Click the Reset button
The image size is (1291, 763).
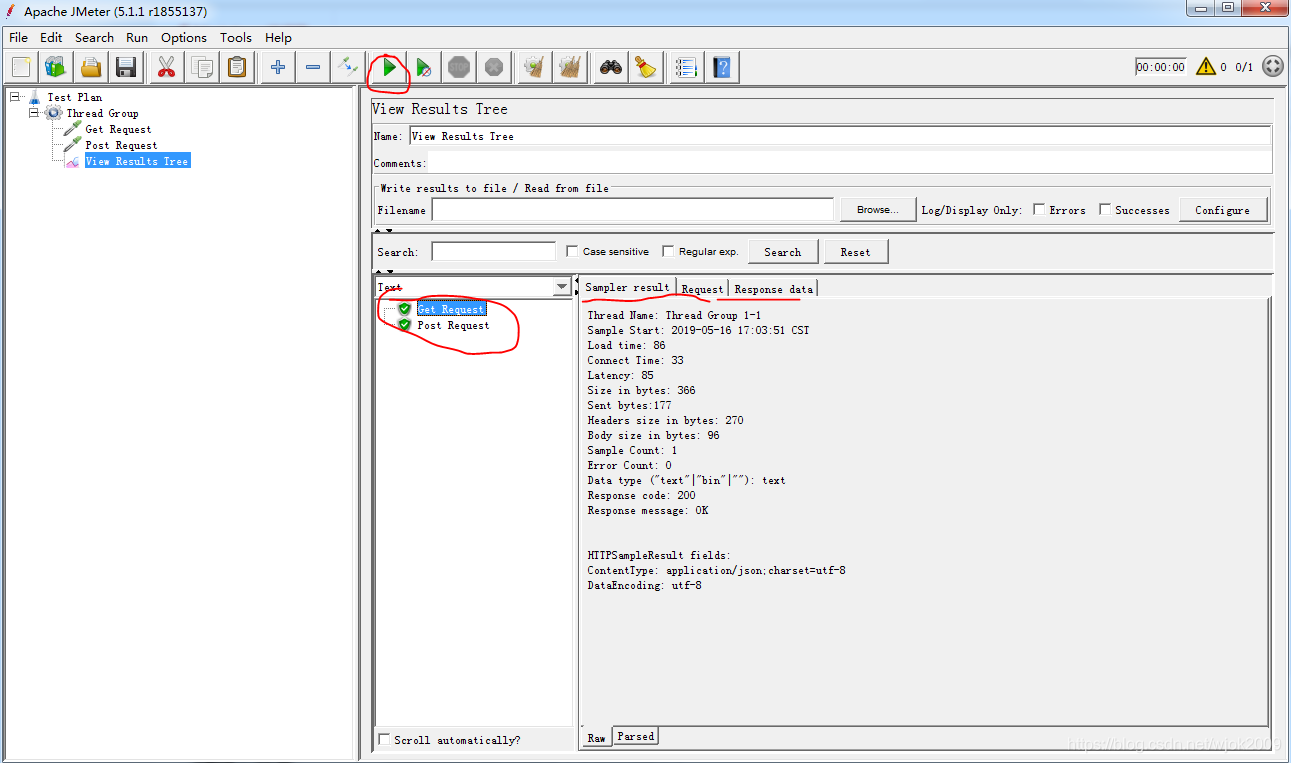[855, 251]
